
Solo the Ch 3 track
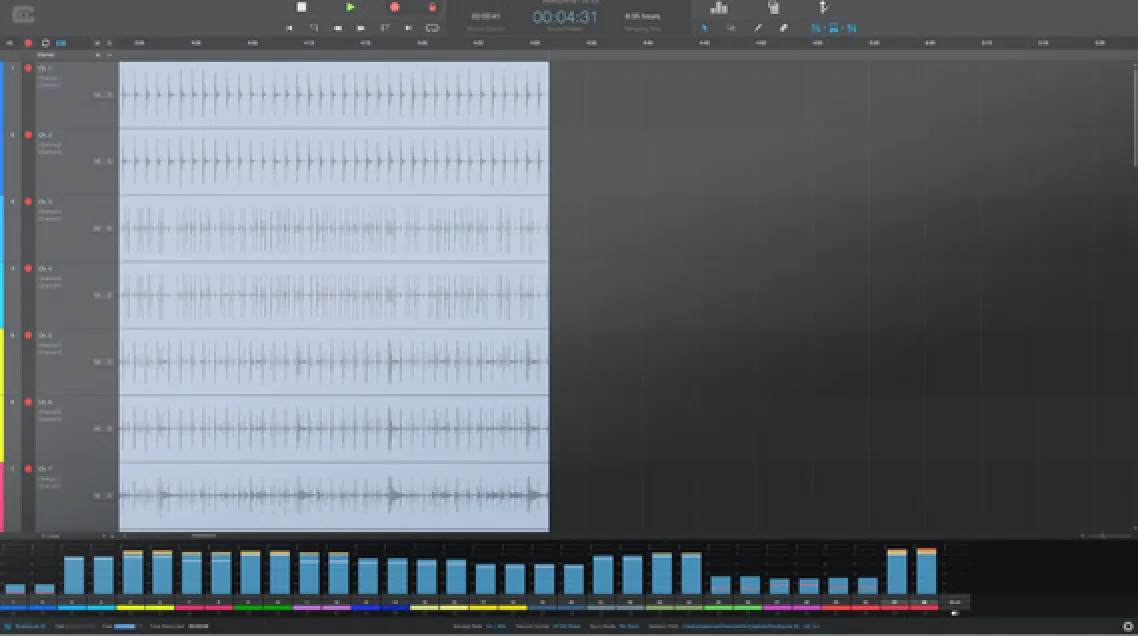110,228
